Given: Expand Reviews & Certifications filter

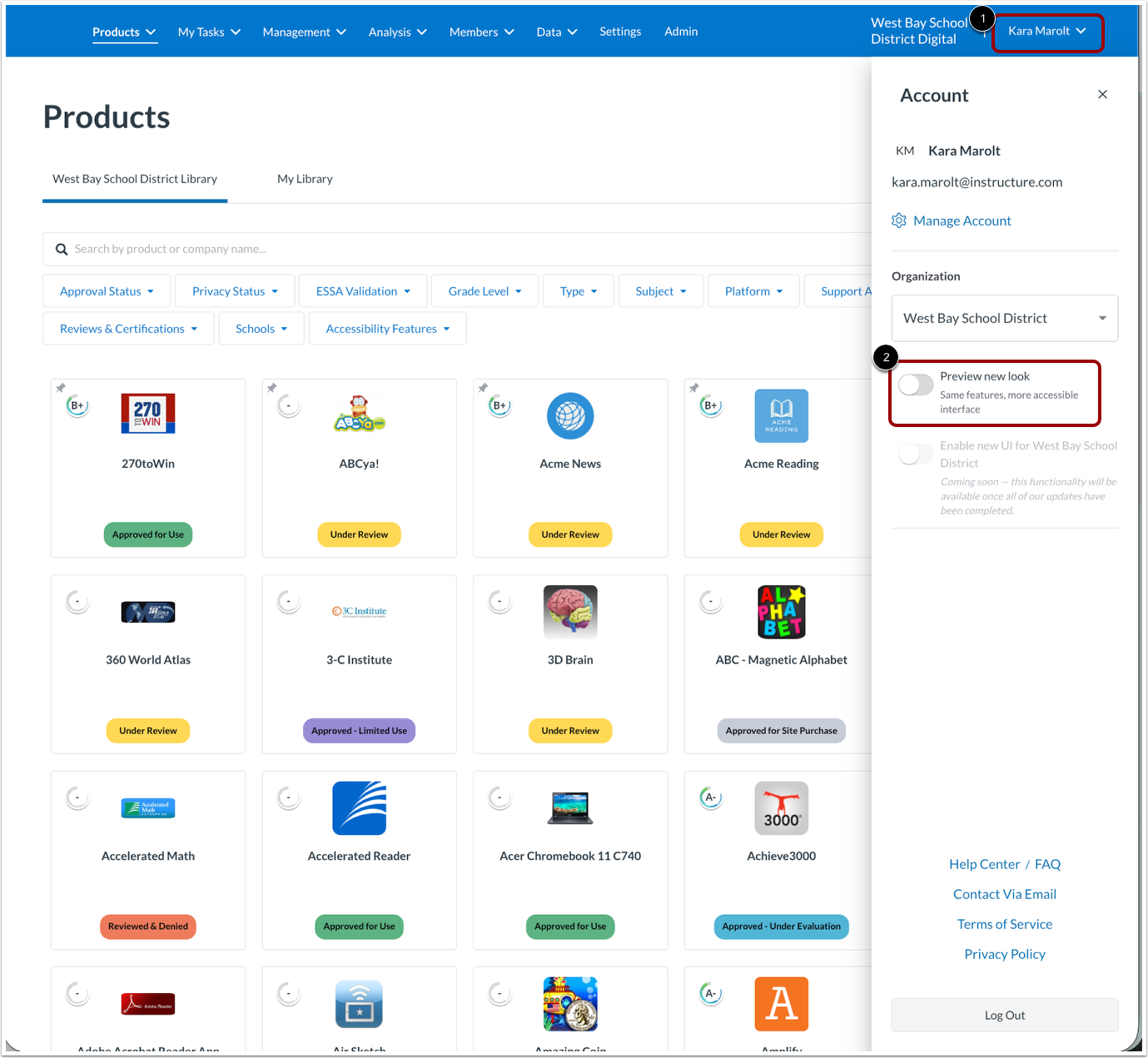Looking at the screenshot, I should point(128,329).
